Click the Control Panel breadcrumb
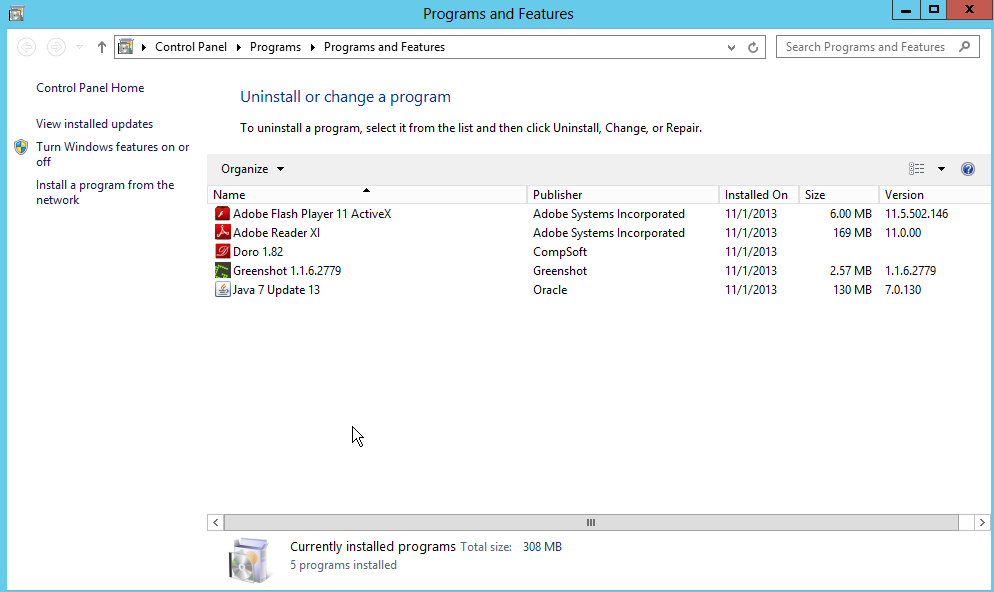This screenshot has height=592, width=994. (191, 47)
